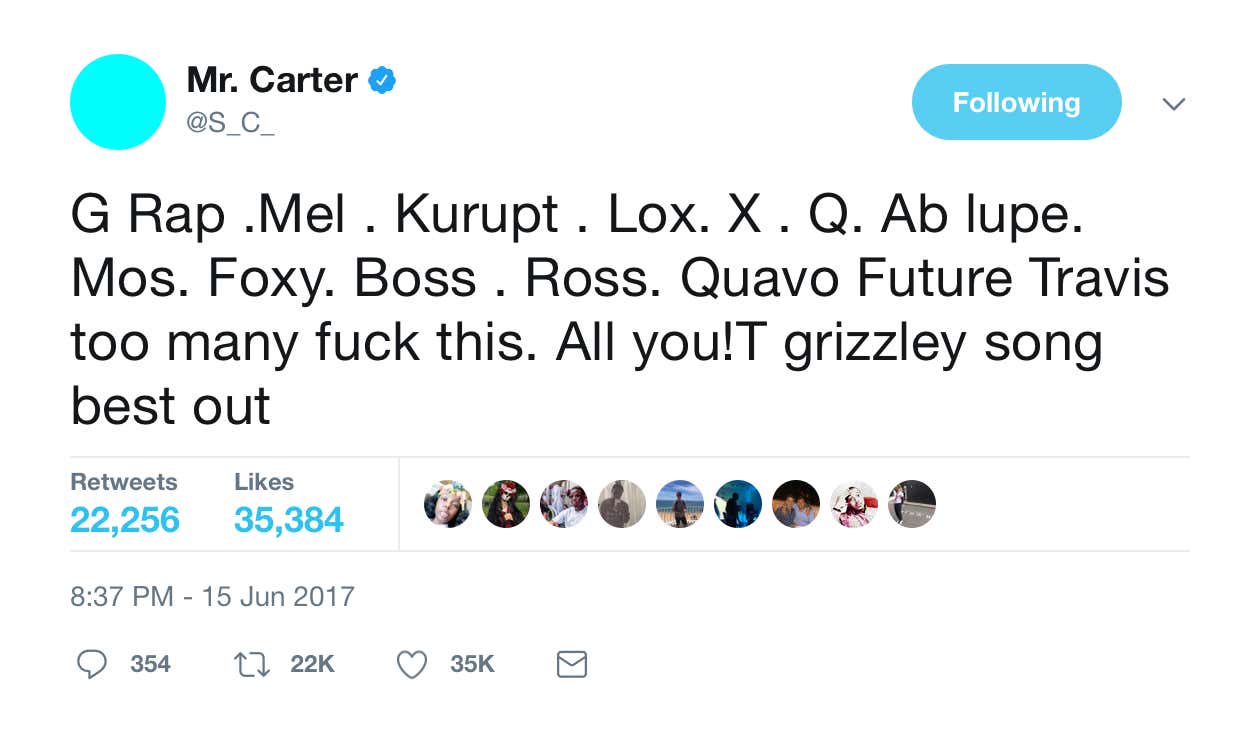The width and height of the screenshot is (1258, 740).
Task: Click the blue verified badge
Action: point(382,81)
